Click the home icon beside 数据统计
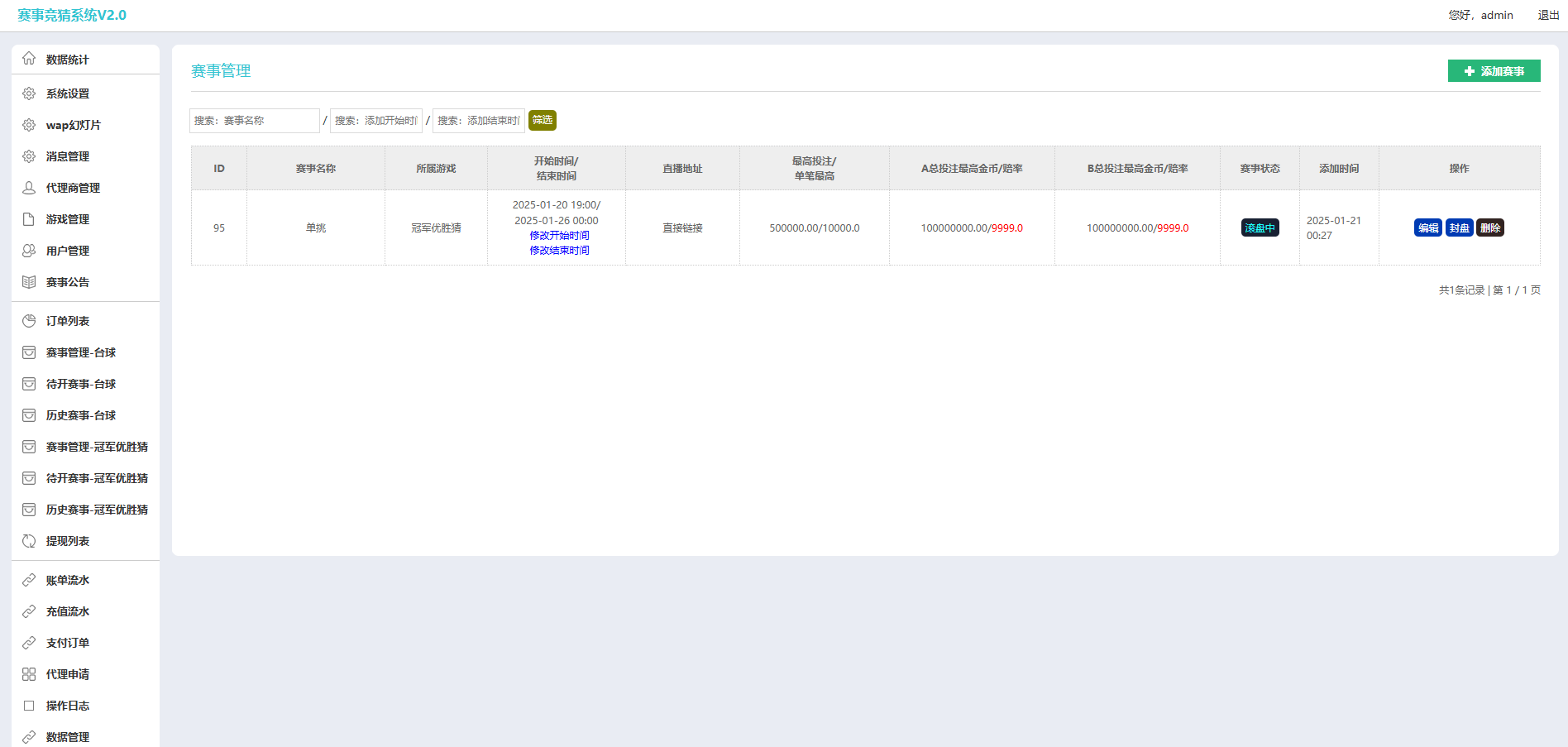1568x747 pixels. point(29,59)
